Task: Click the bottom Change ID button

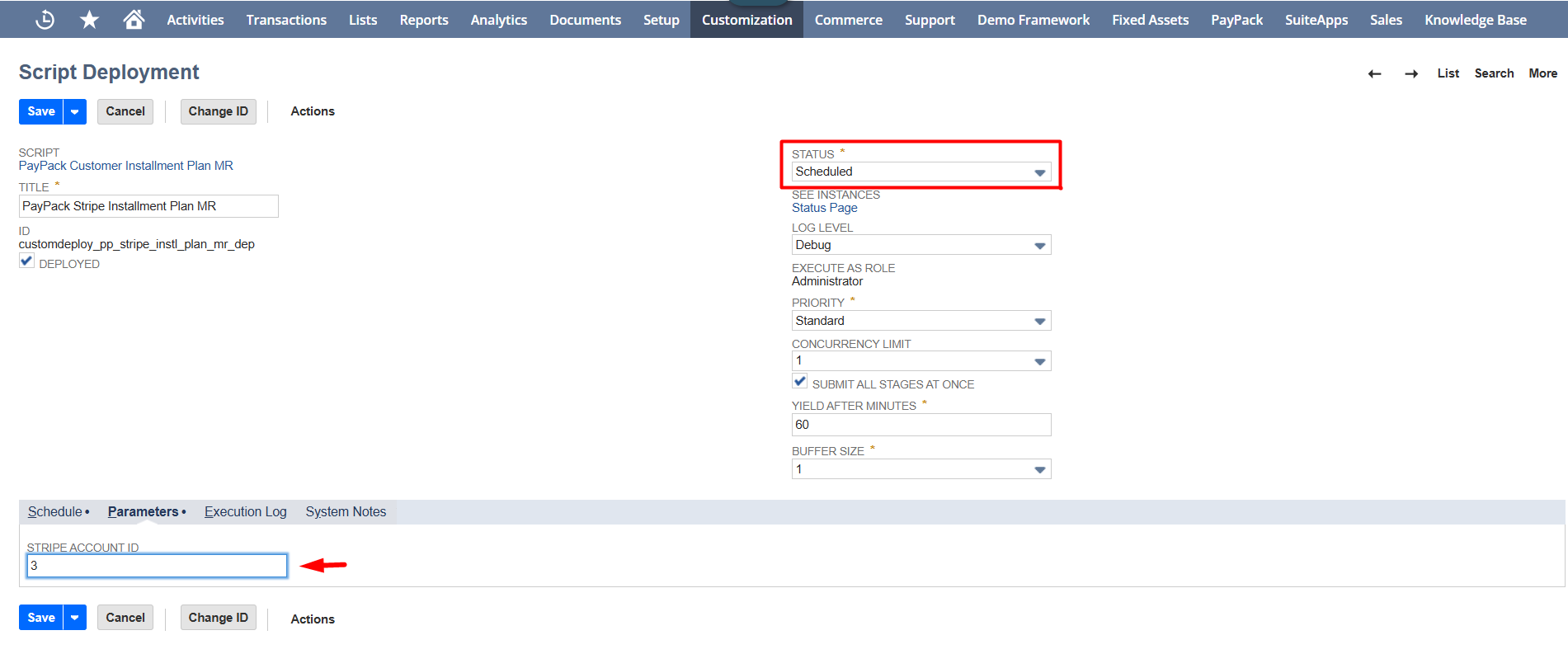Action: (x=219, y=618)
